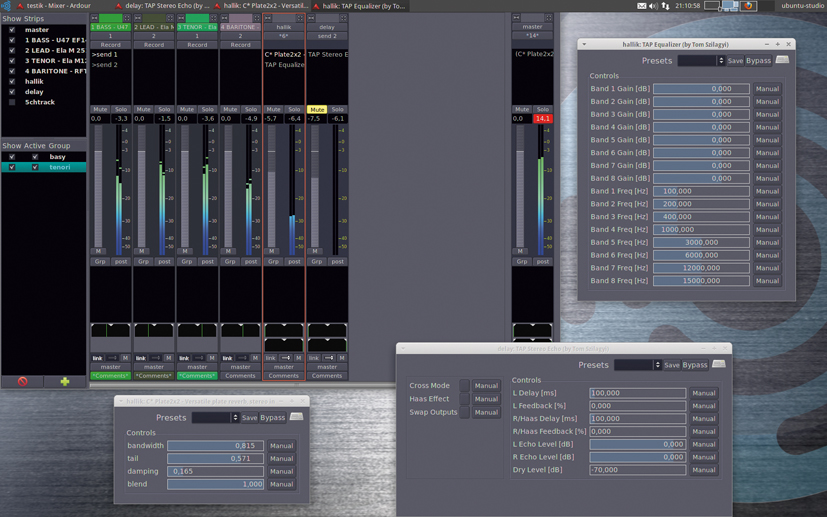
Task: Arm Record on the 3 TENOR strip
Action: point(197,45)
